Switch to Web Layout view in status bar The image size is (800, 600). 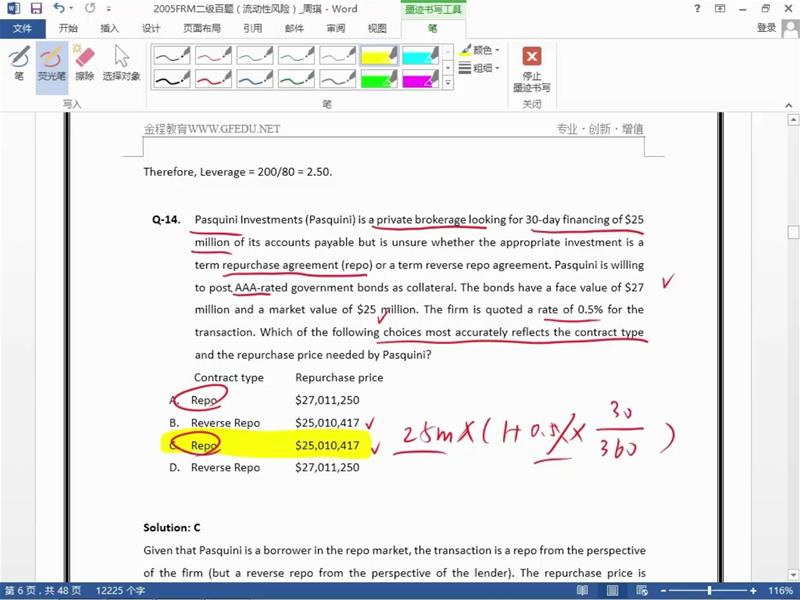[x=642, y=591]
